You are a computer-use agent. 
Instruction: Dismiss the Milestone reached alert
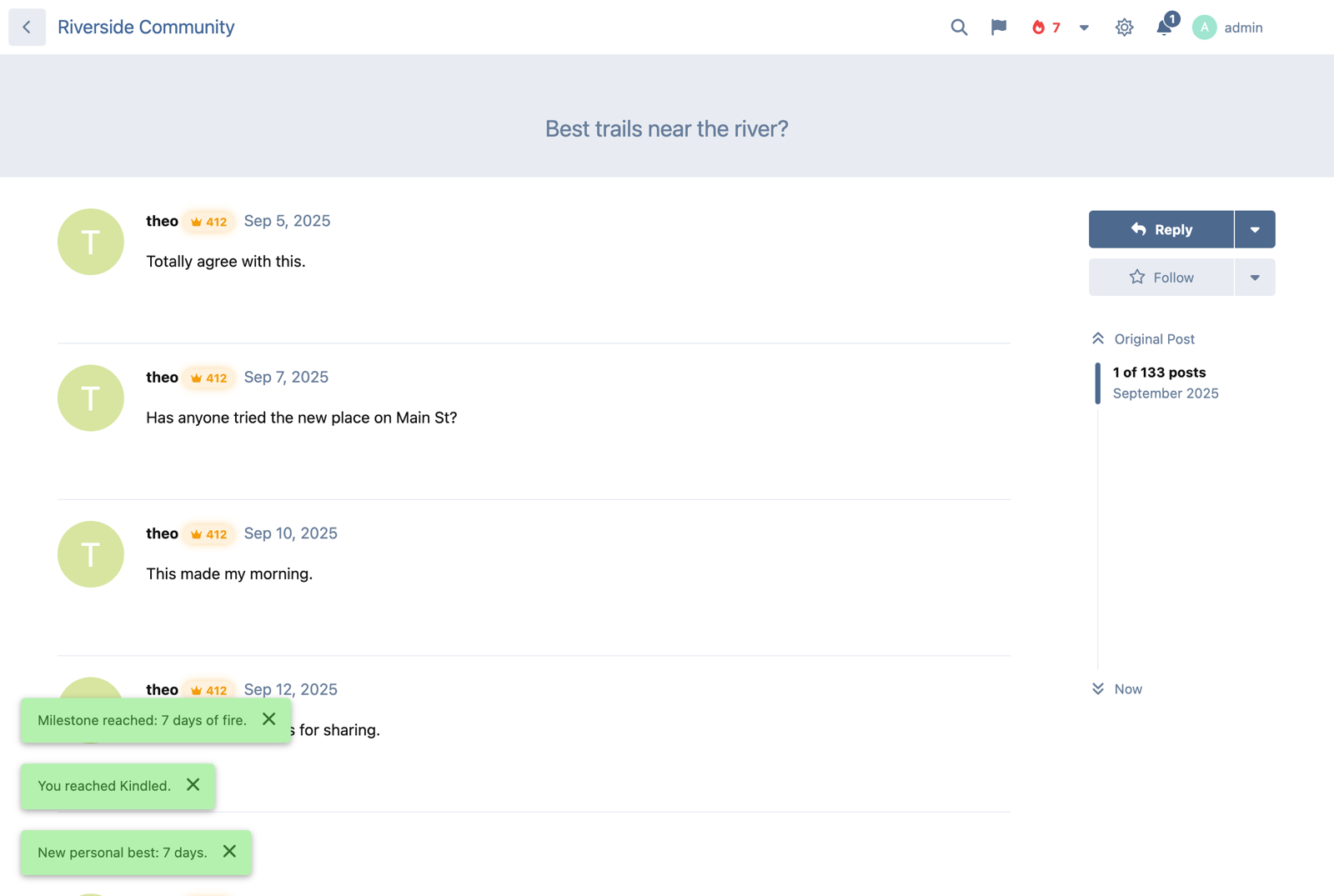[x=268, y=719]
